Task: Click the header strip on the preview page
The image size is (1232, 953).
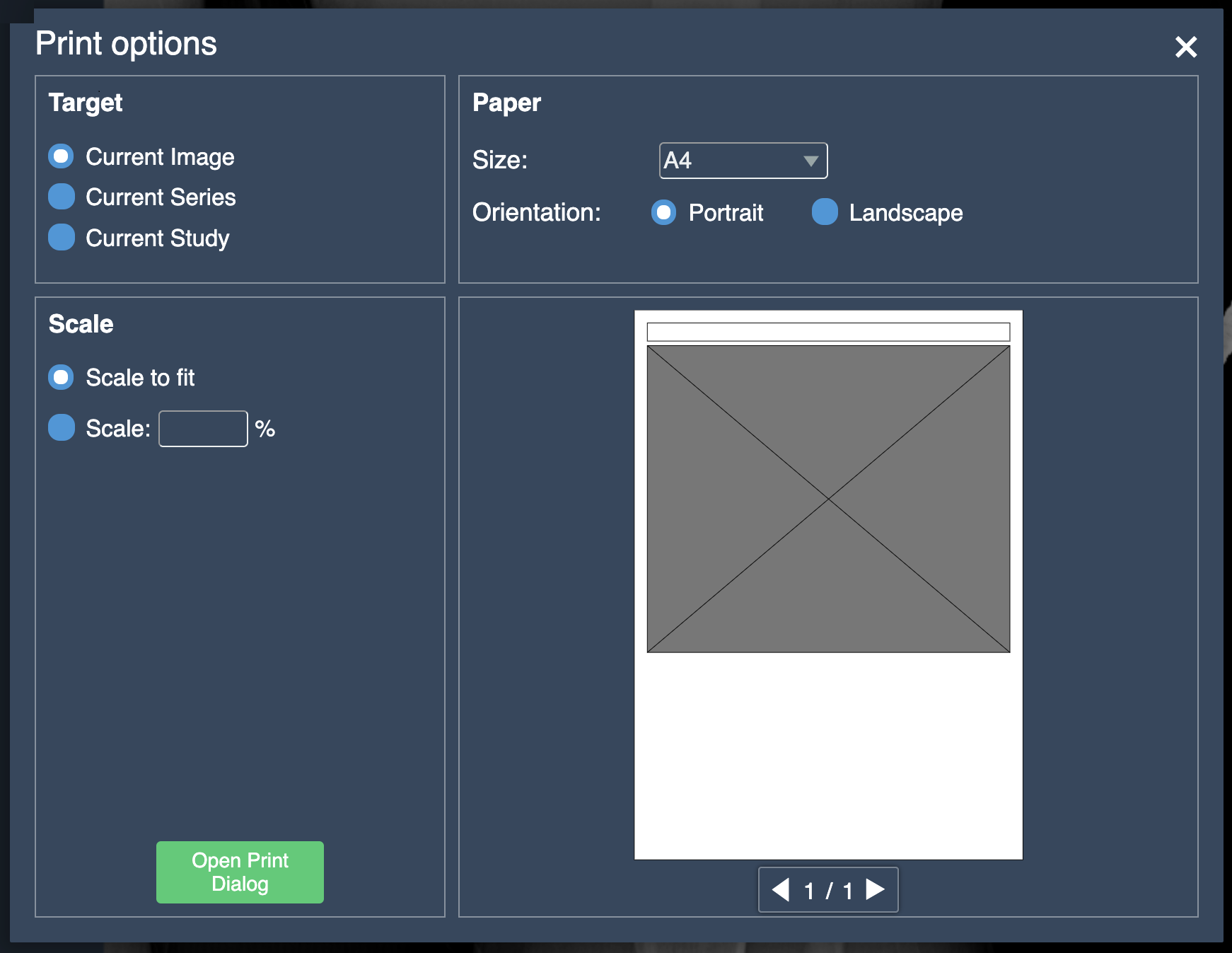Action: pos(828,332)
